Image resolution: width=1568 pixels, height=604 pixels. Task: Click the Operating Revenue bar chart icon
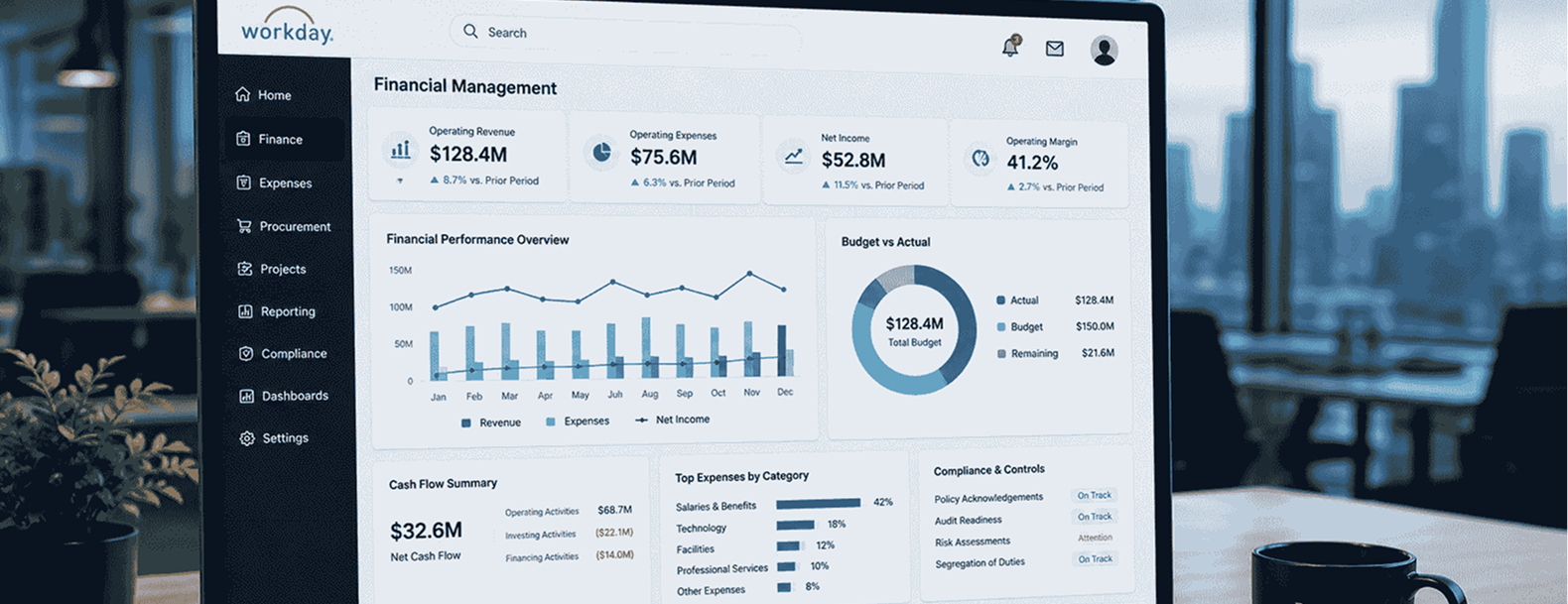400,150
